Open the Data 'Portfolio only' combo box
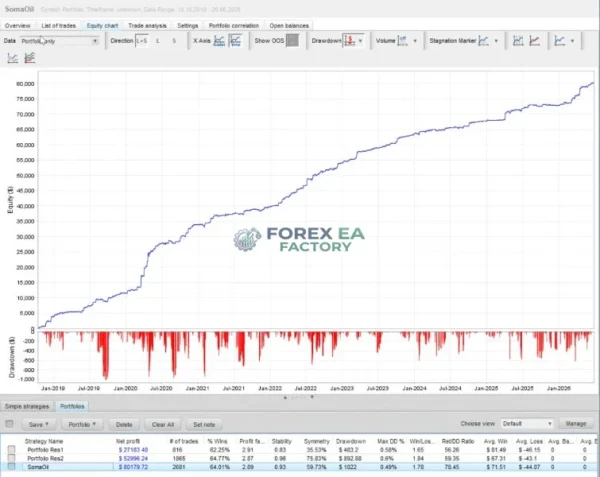This screenshot has width=600, height=477. click(59, 41)
